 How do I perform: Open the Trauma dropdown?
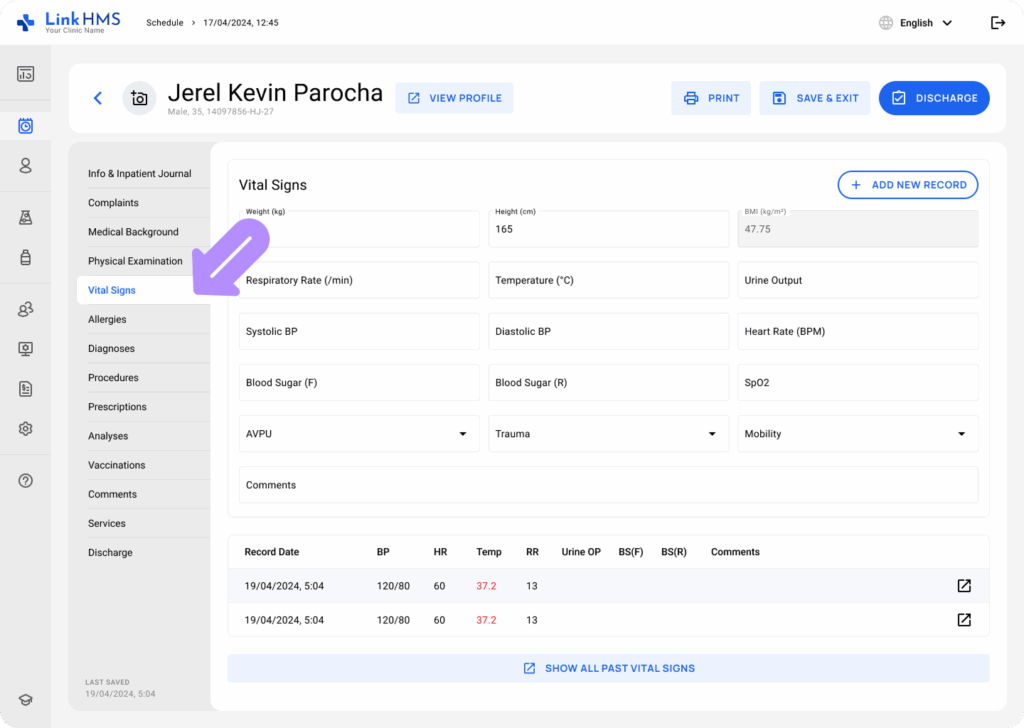(609, 434)
